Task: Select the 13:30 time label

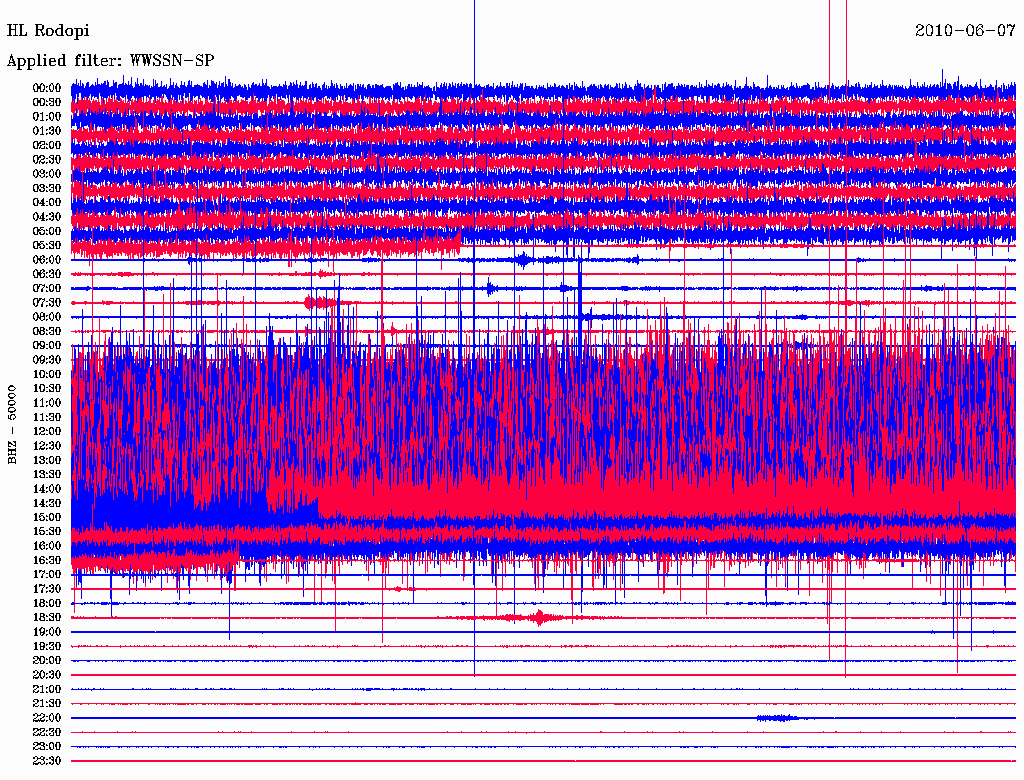Action: [47, 475]
